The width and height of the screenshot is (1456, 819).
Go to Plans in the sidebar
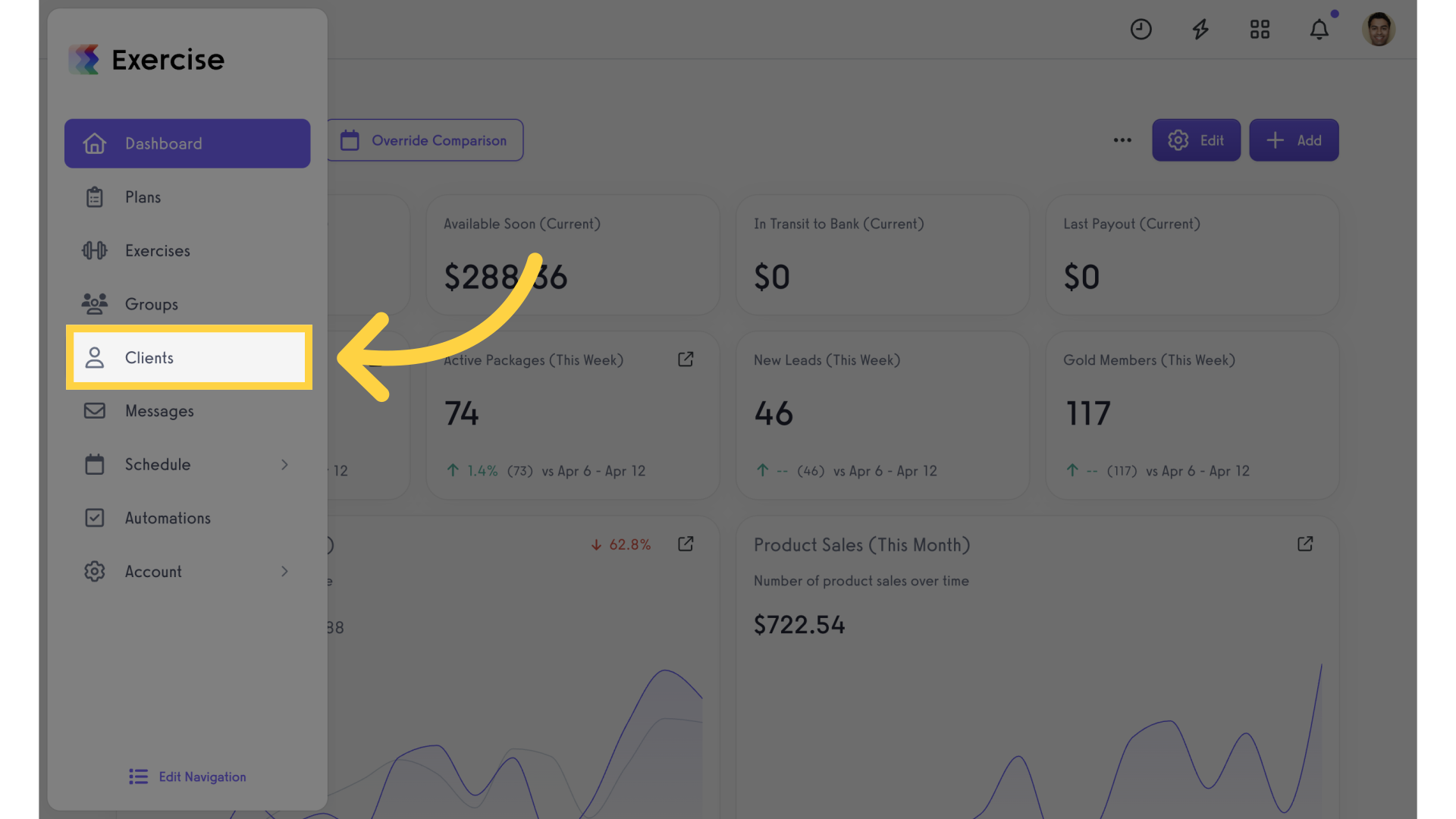pyautogui.click(x=187, y=197)
